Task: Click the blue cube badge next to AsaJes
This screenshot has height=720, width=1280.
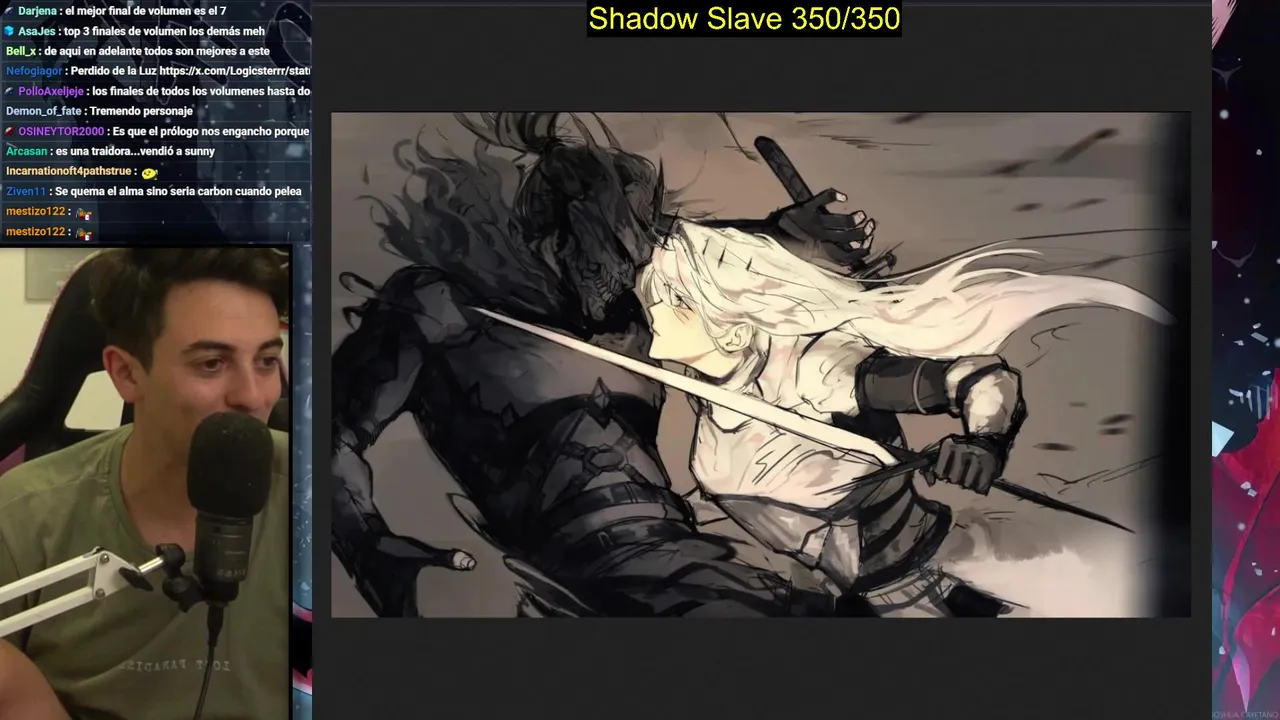Action: coord(10,31)
